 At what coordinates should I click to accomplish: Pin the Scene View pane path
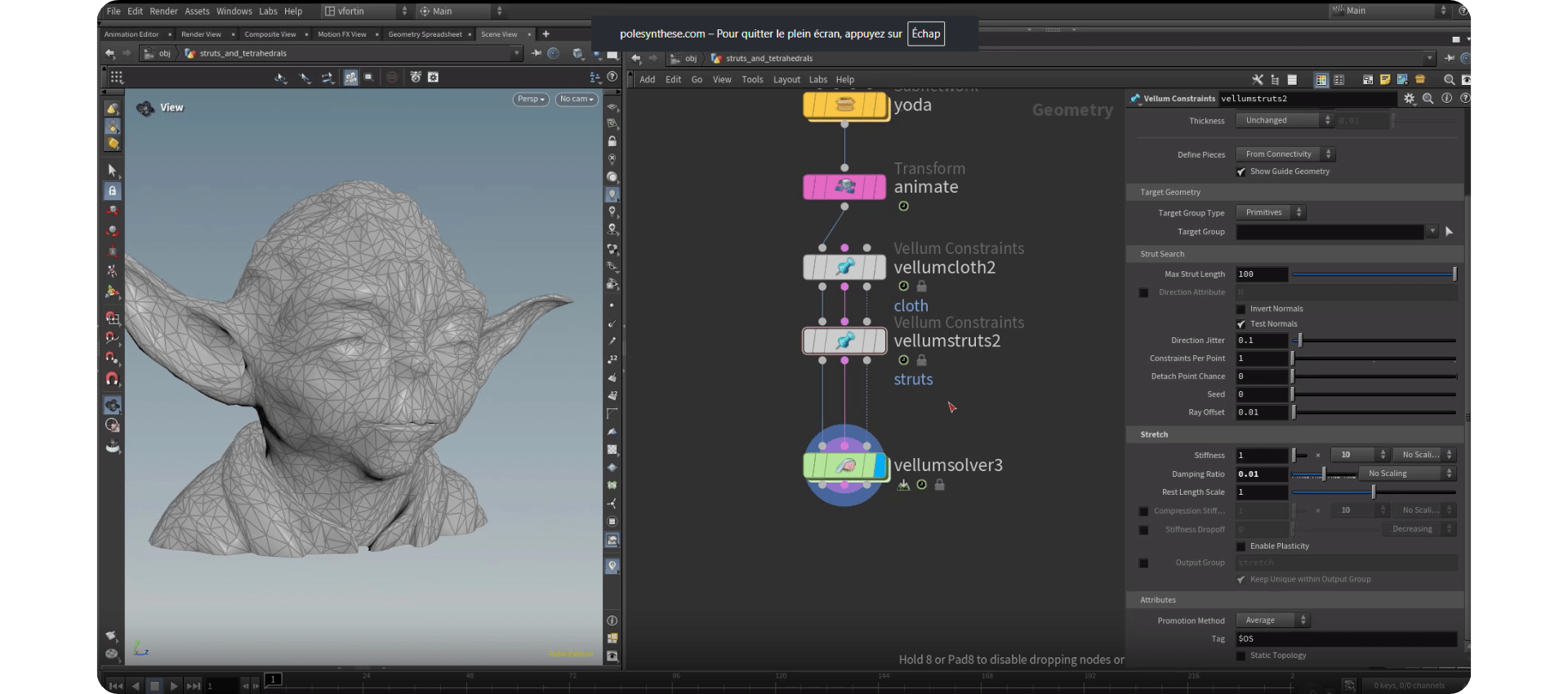coord(537,53)
